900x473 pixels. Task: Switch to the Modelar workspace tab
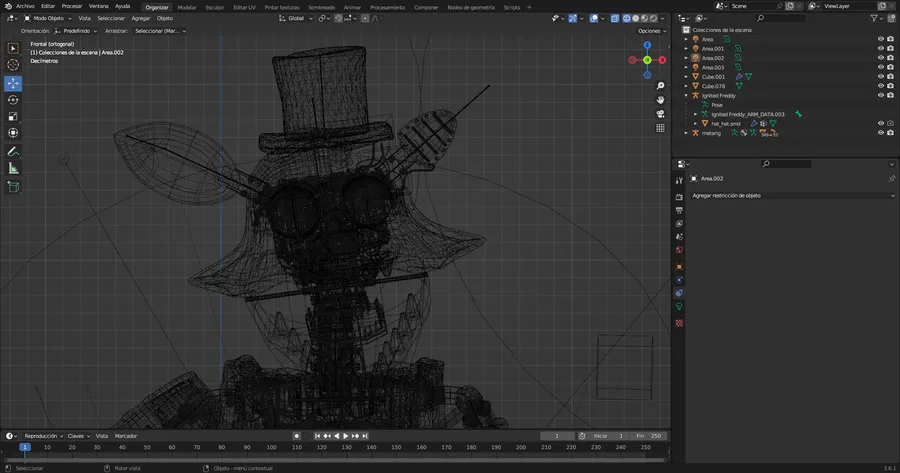(187, 7)
